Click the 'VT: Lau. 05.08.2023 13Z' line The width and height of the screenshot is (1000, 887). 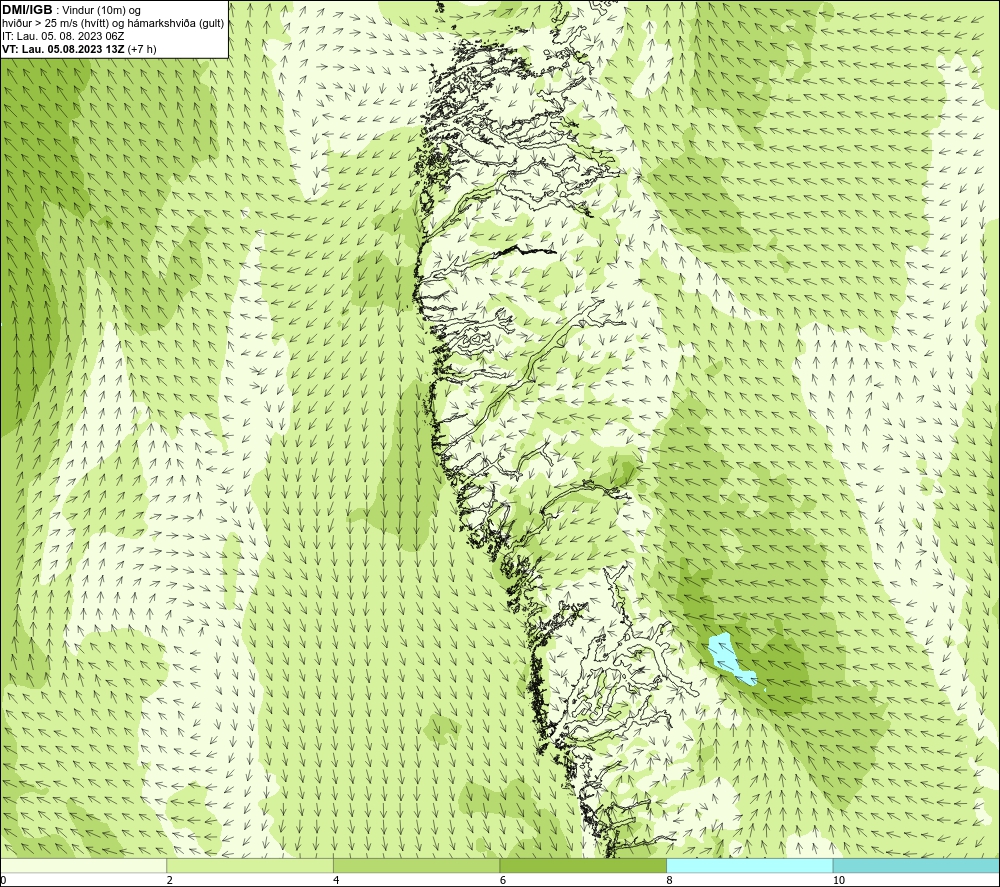[x=79, y=49]
